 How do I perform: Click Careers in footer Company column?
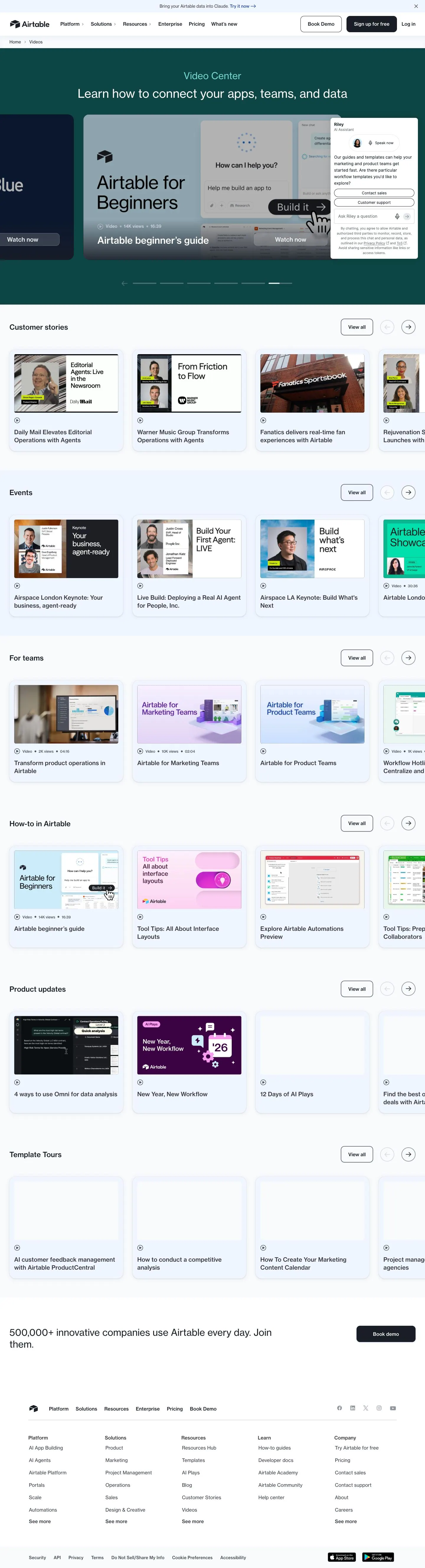pyautogui.click(x=344, y=1510)
